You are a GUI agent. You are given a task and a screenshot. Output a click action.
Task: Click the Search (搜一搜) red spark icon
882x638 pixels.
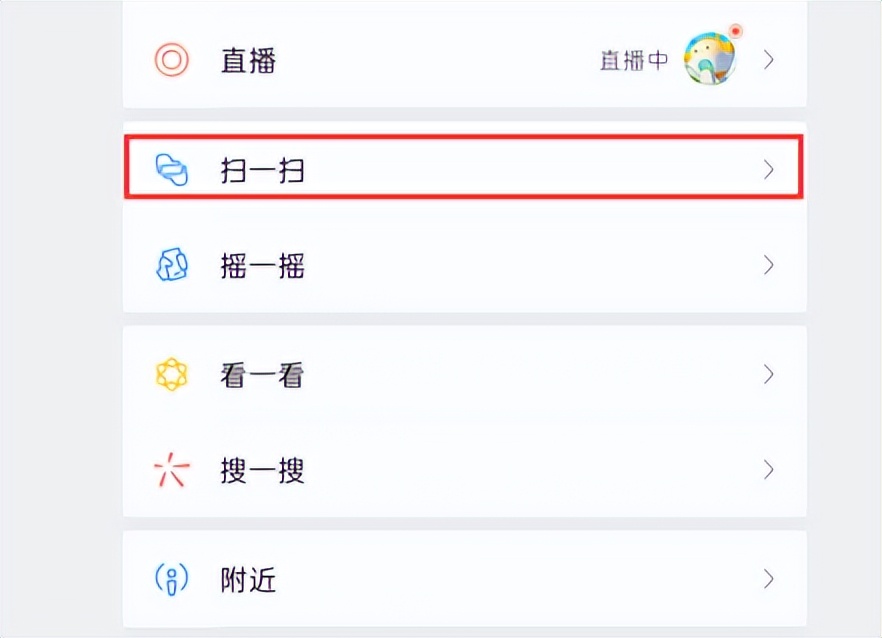click(171, 469)
